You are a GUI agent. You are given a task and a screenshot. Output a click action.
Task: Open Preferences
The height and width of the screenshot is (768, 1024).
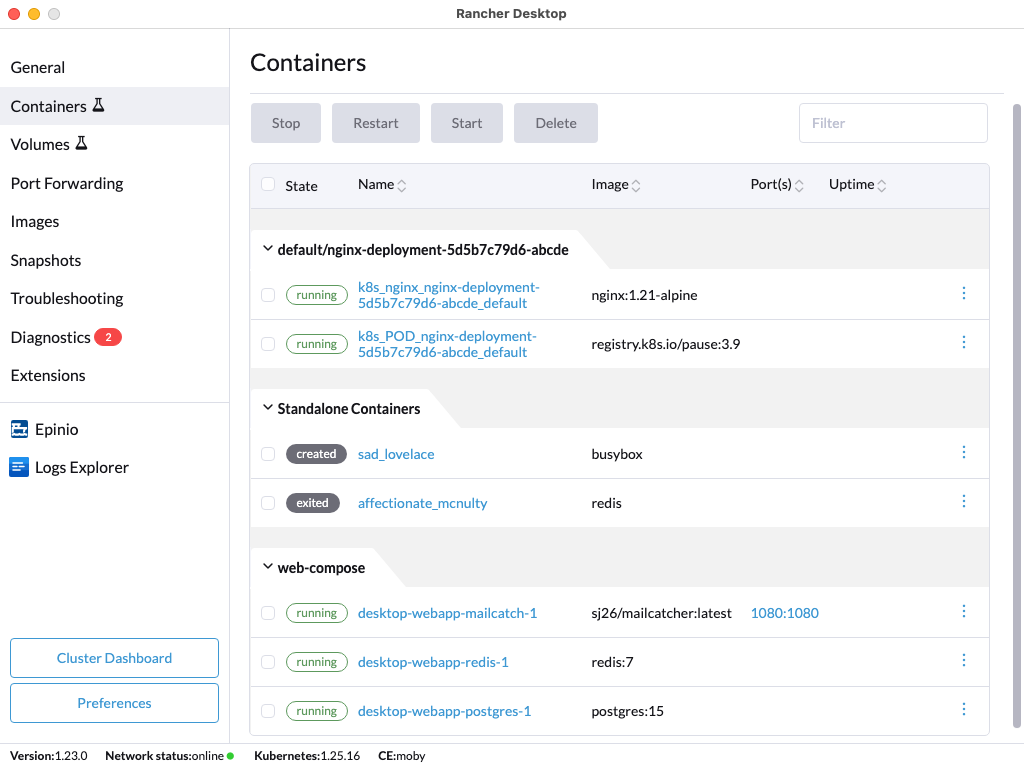pos(114,703)
